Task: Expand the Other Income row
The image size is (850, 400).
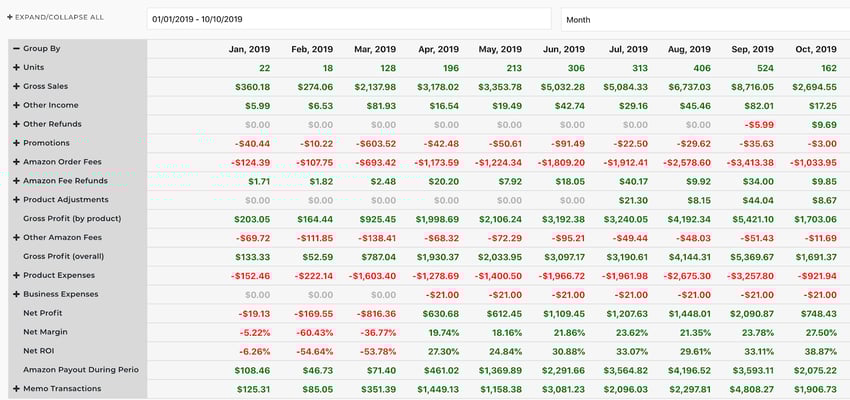Action: (16, 105)
